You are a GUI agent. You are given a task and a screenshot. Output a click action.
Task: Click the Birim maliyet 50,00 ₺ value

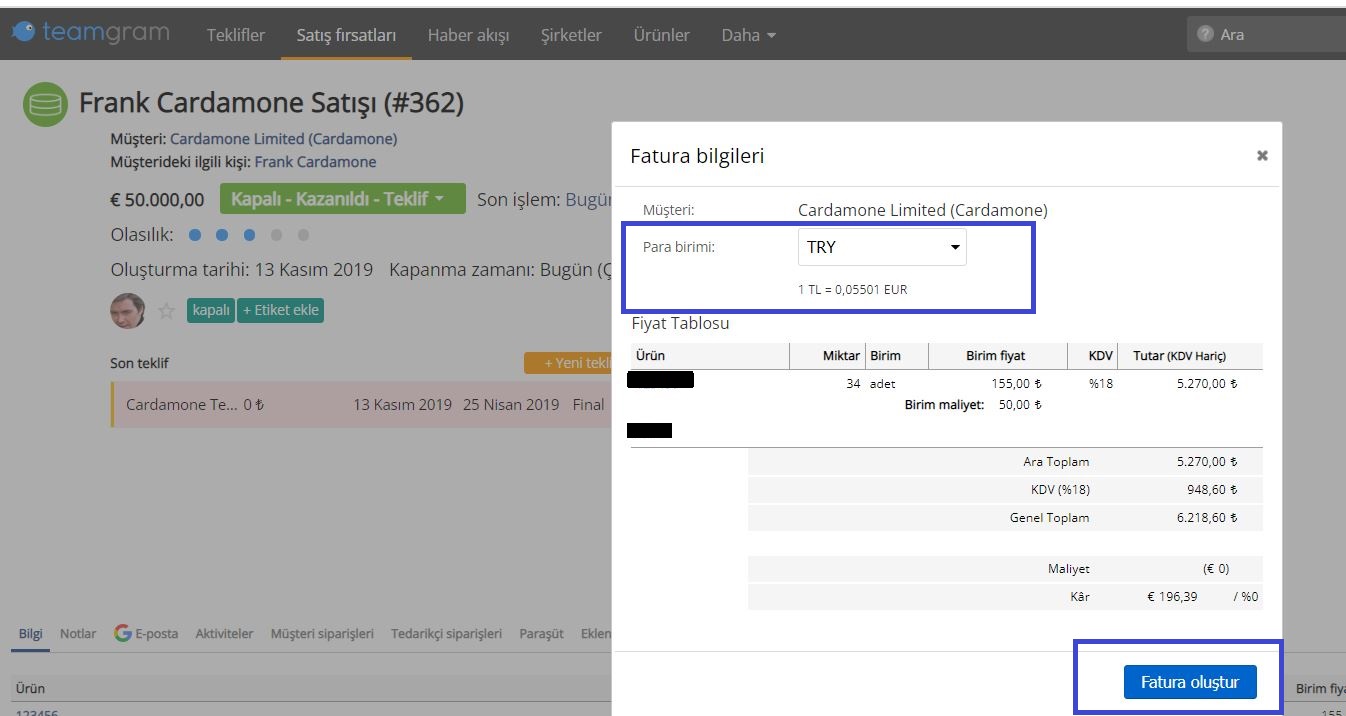tap(1020, 405)
